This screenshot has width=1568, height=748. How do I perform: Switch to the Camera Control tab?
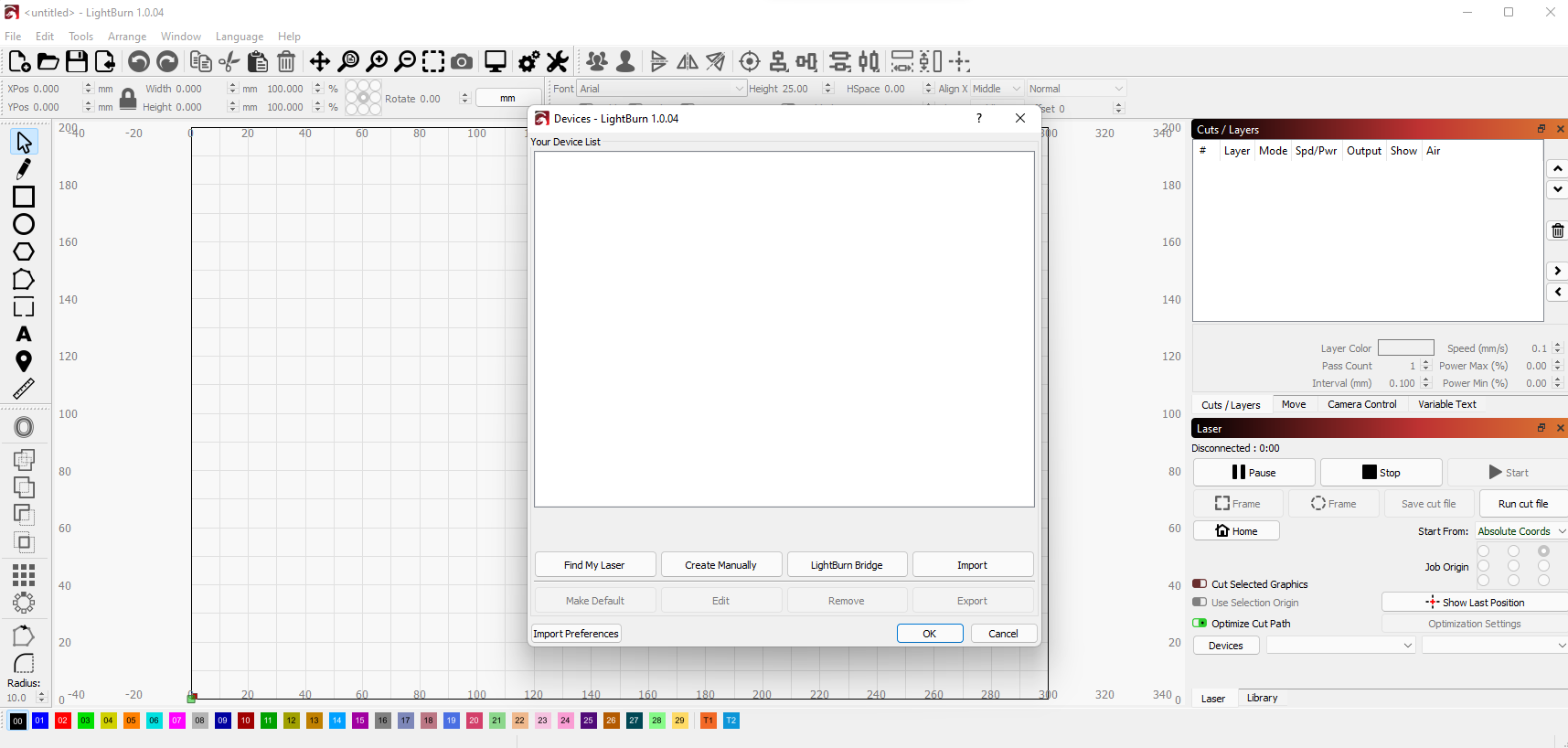point(1361,404)
